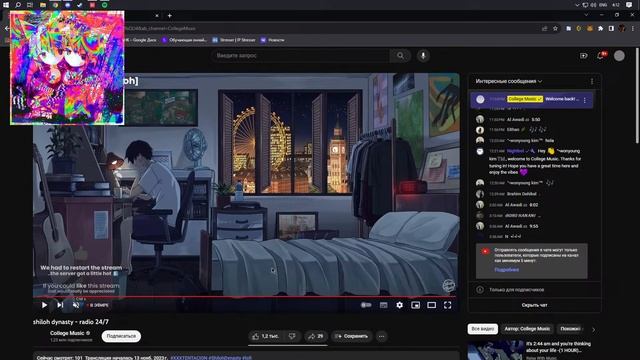Click the browser address bar URL
Image resolution: width=640 pixels, height=360 pixels.
pyautogui.click(x=159, y=29)
